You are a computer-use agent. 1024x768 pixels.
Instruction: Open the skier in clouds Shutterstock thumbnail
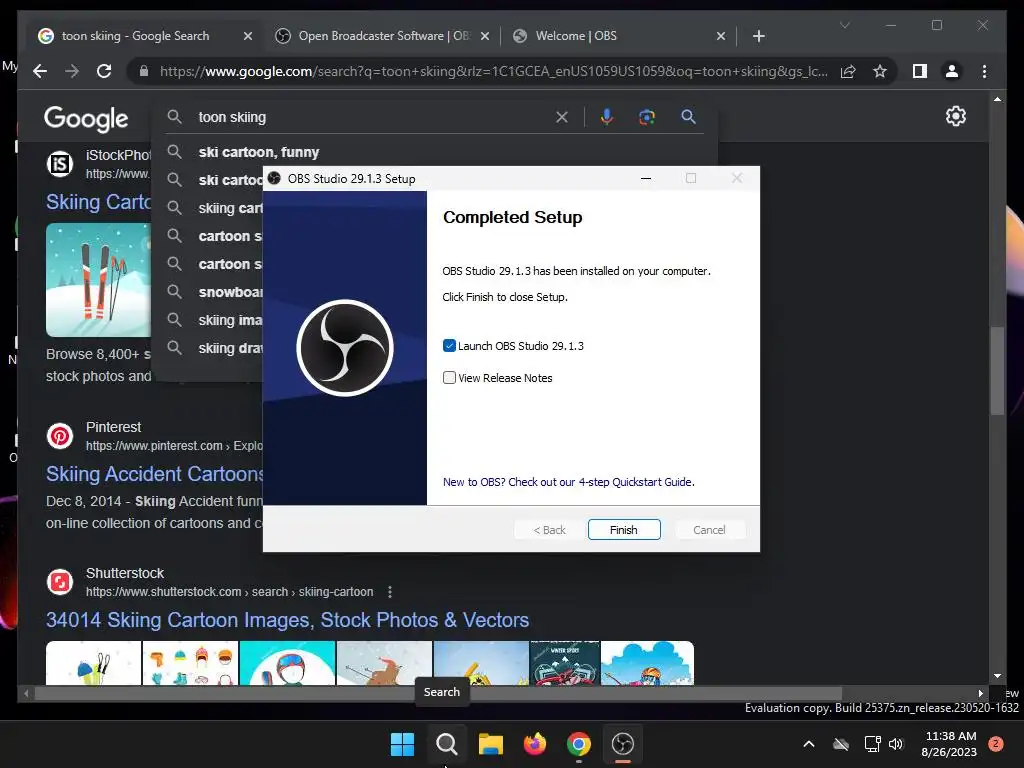[x=647, y=663]
